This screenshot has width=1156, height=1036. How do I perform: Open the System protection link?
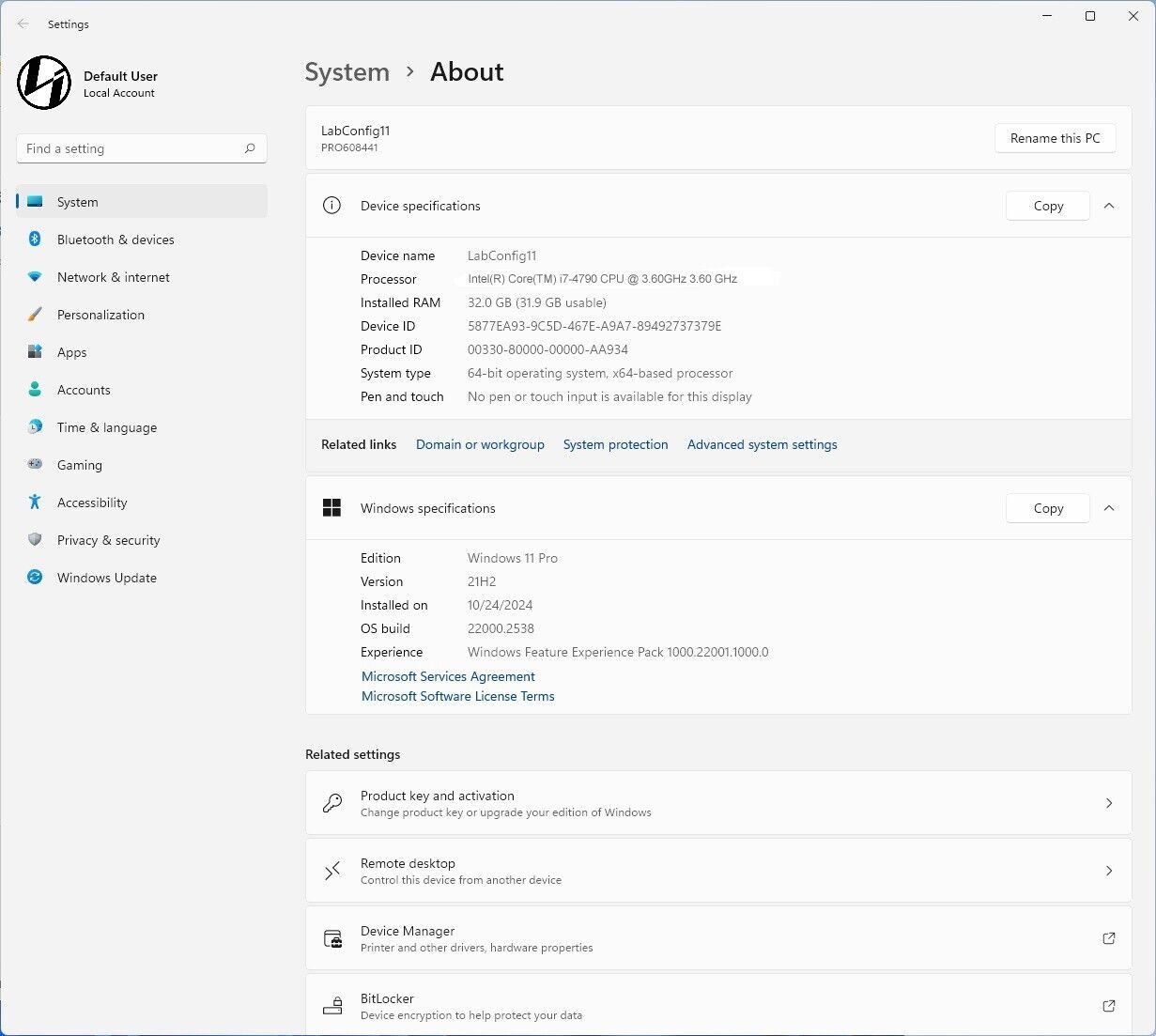coord(616,444)
